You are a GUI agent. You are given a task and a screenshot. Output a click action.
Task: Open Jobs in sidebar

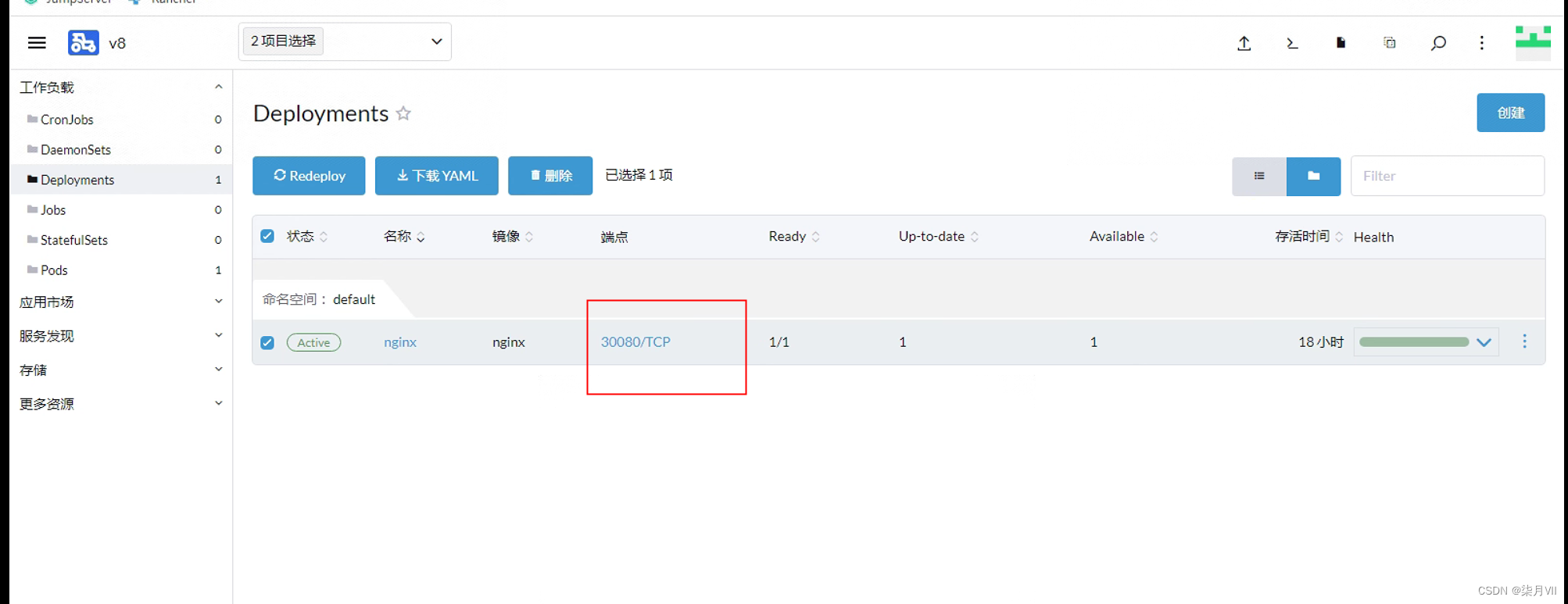(x=121, y=209)
